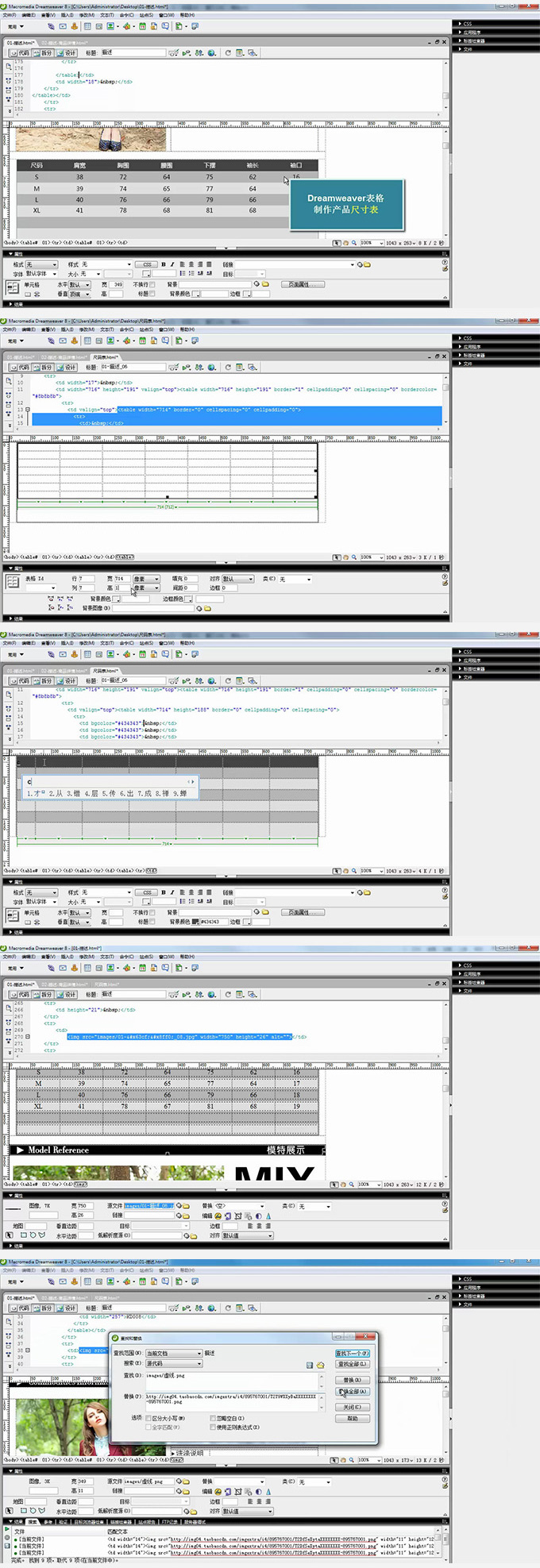Toggle Italic in the teal-caption window's property inspector
This screenshot has width=540, height=1568.
(x=172, y=264)
